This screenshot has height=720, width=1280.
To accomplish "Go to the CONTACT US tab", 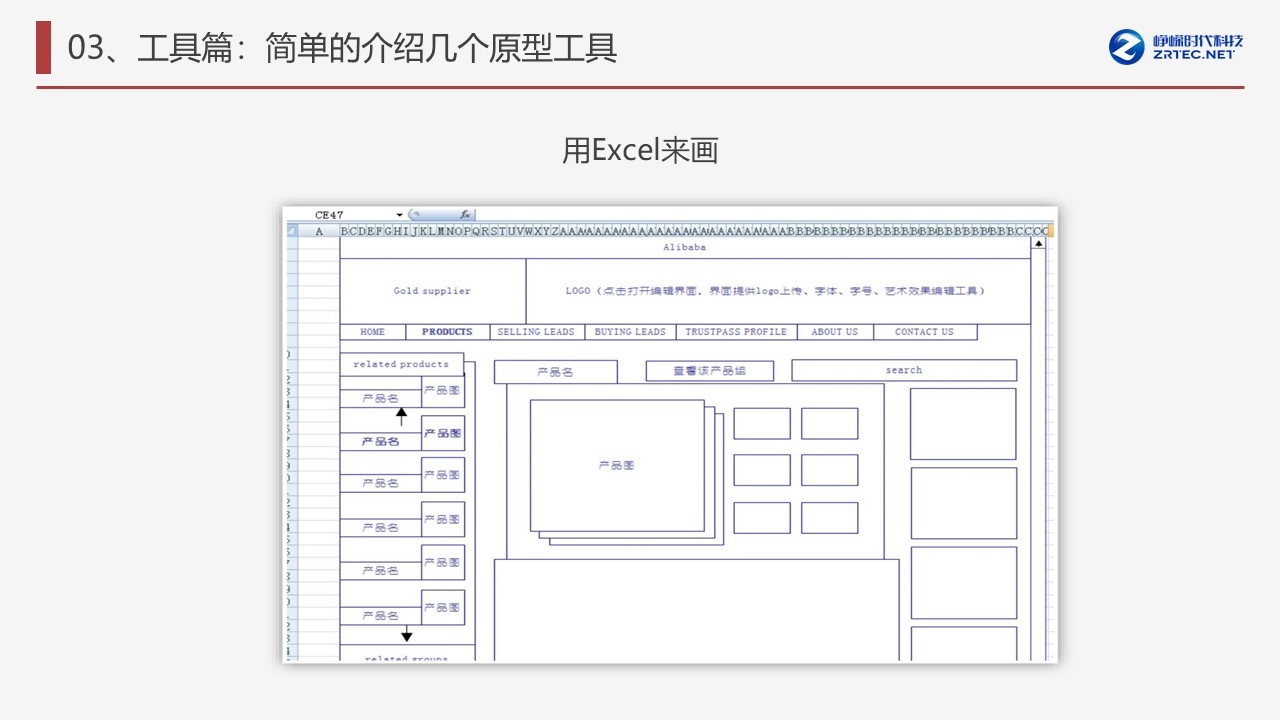I will pyautogui.click(x=924, y=332).
